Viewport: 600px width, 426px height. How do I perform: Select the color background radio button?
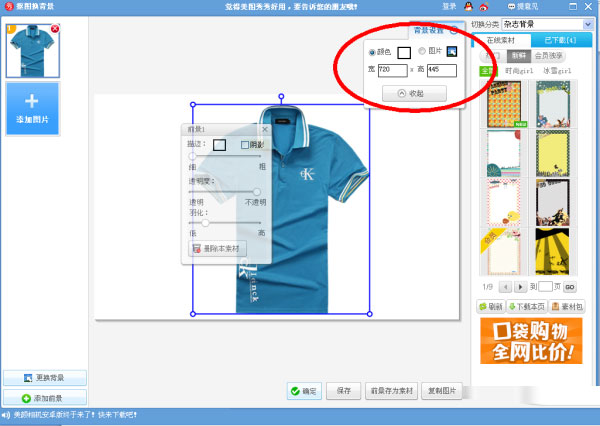373,52
